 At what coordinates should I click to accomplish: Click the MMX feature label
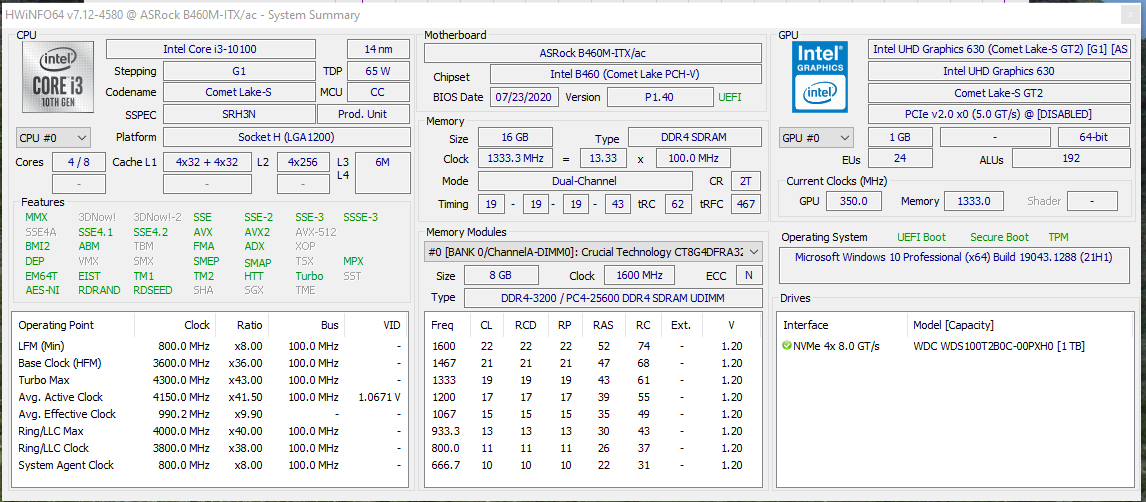(x=36, y=217)
